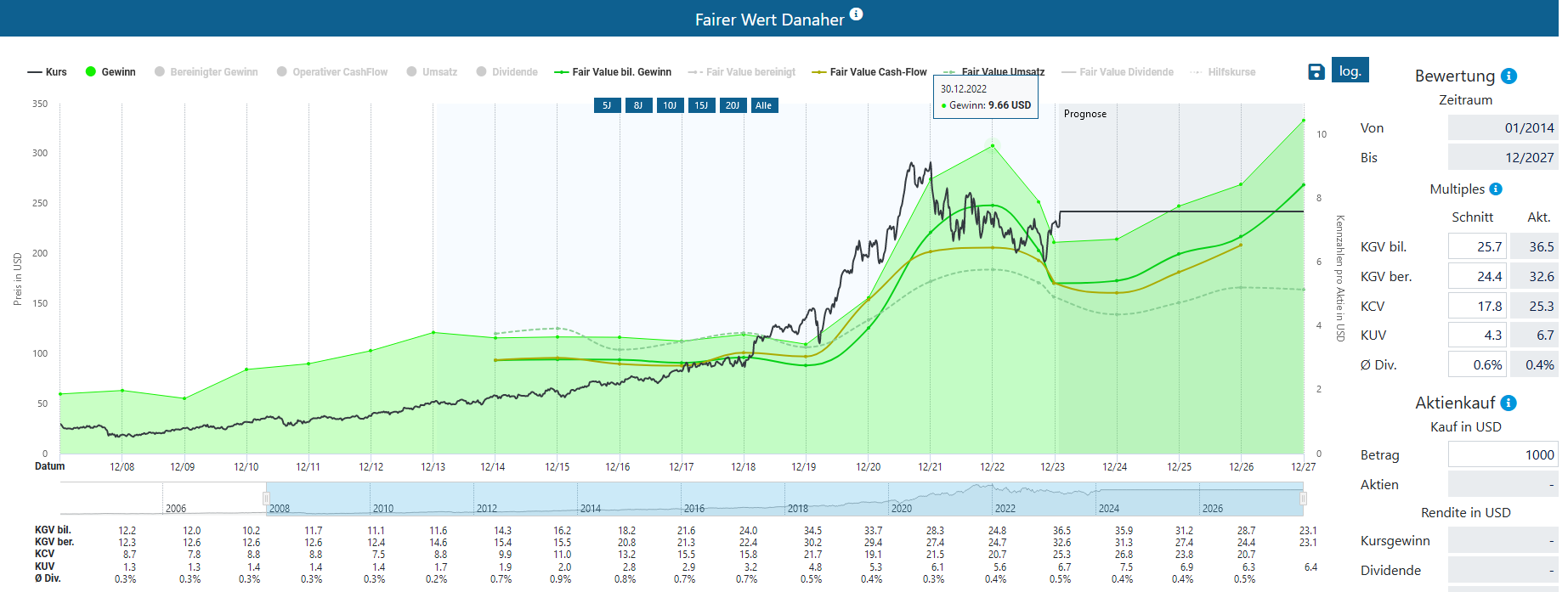Viewport: 1568px width, 592px height.
Task: Click the highlighted blue range in the navigator
Action: 784,499
